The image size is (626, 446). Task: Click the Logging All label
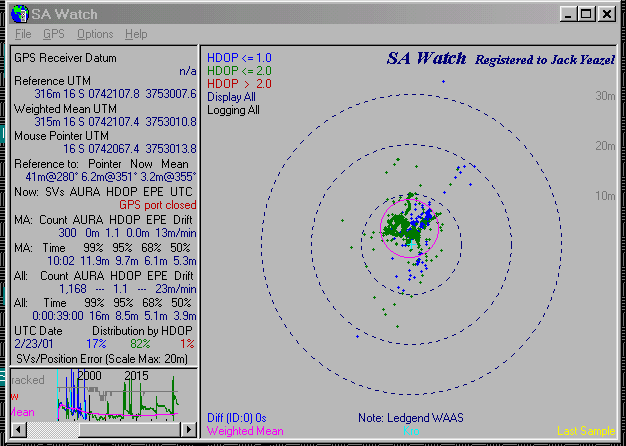point(233,110)
